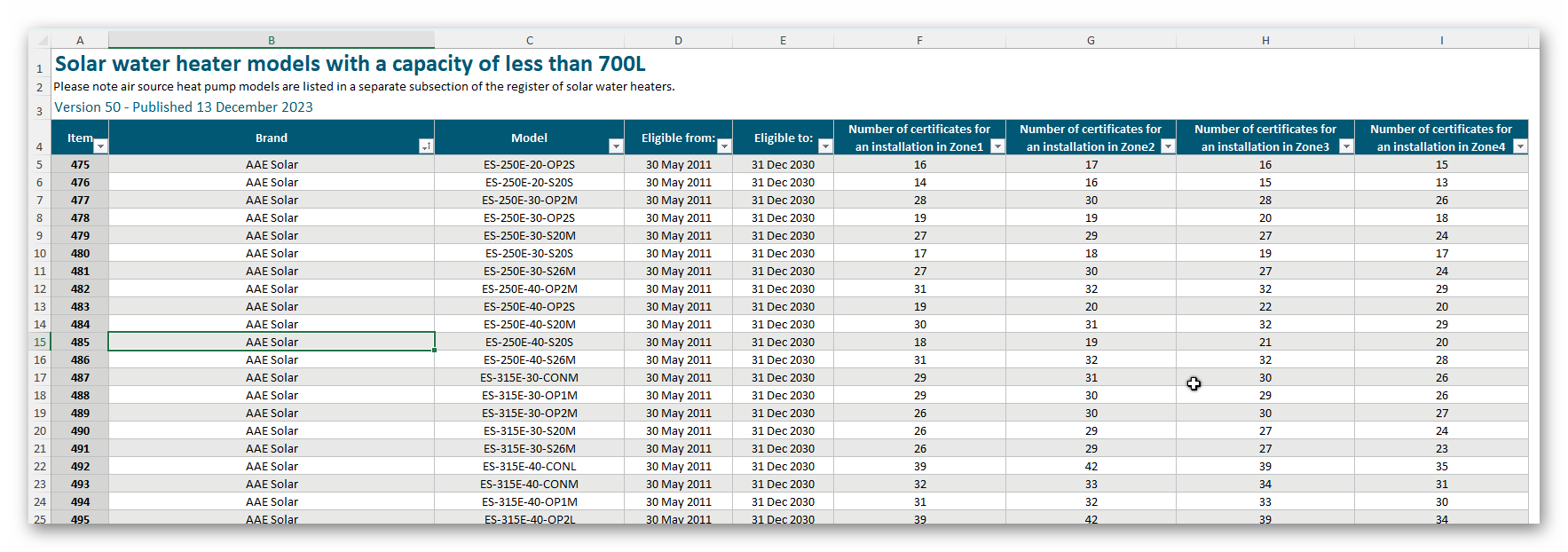Expand the 'Eligible to:' filter arrow
Screen dimensions: 1568x552
(825, 146)
